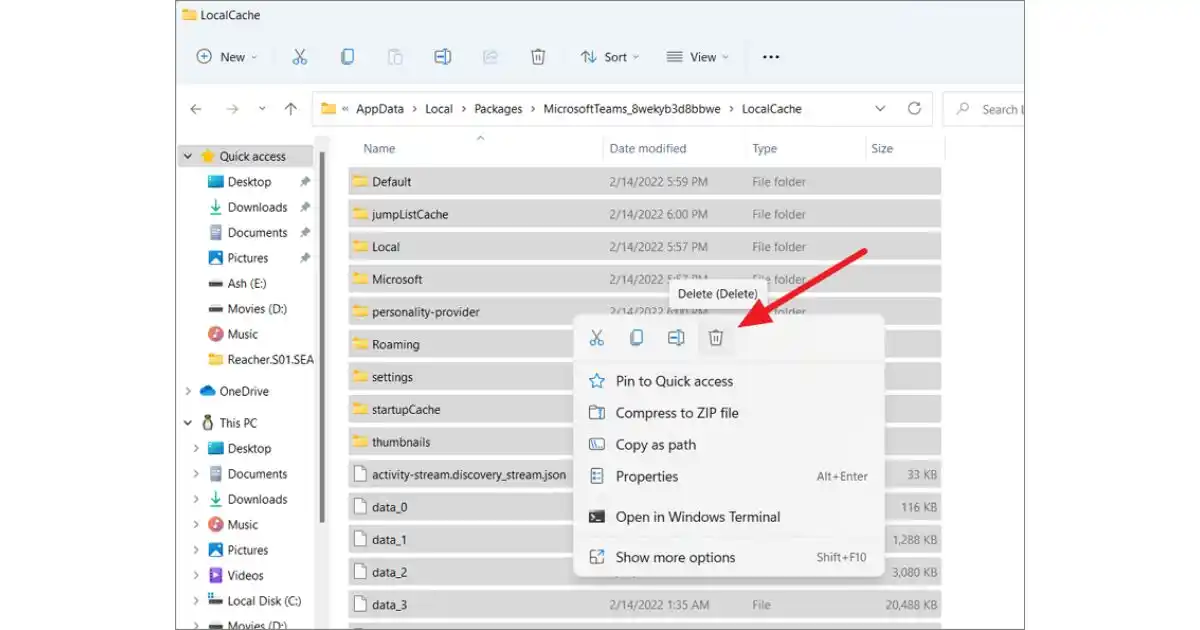Open Desktop in Quick access
Image resolution: width=1200 pixels, height=630 pixels.
[249, 182]
